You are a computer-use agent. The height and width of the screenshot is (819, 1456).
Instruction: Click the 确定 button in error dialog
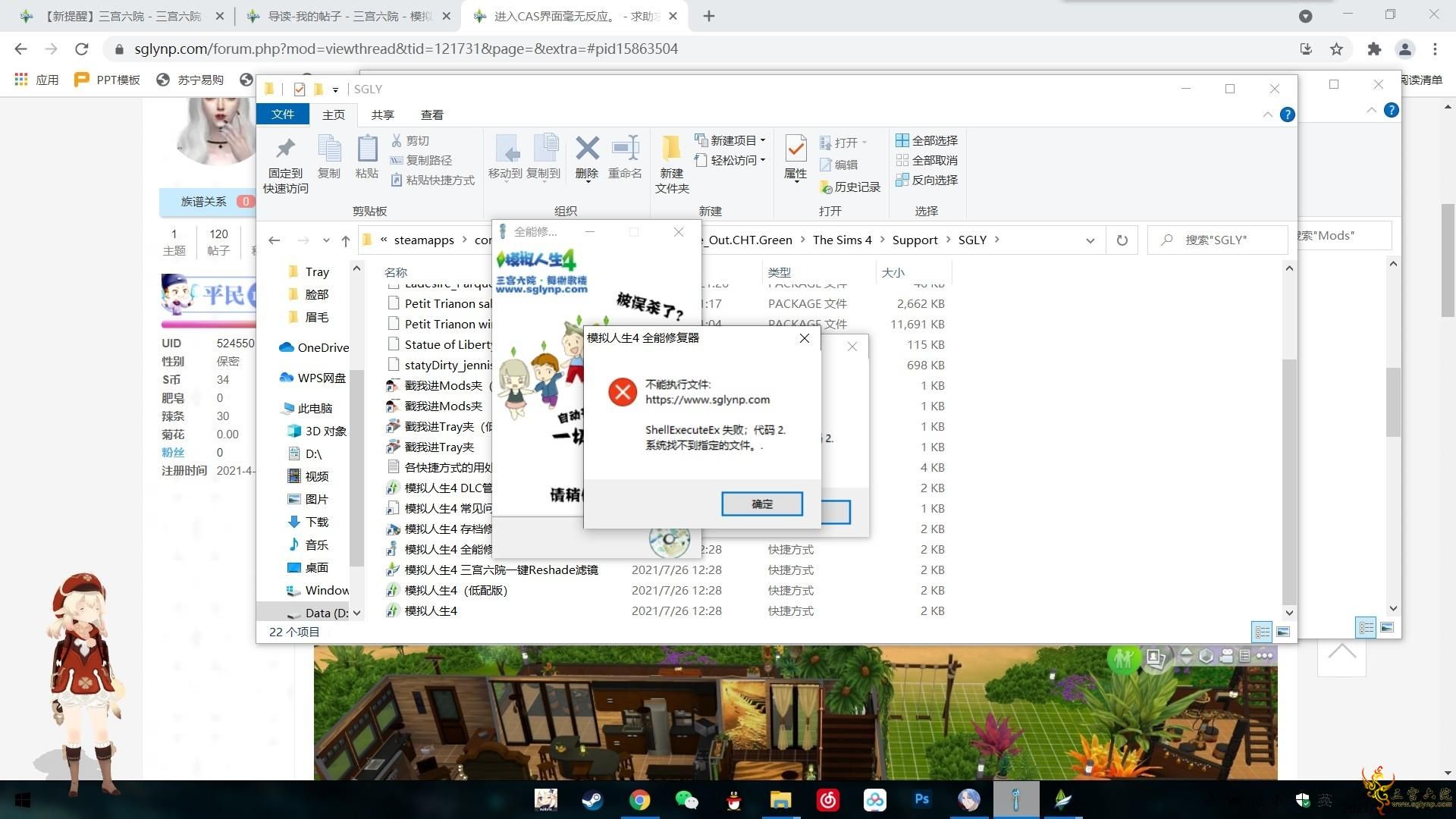[761, 504]
